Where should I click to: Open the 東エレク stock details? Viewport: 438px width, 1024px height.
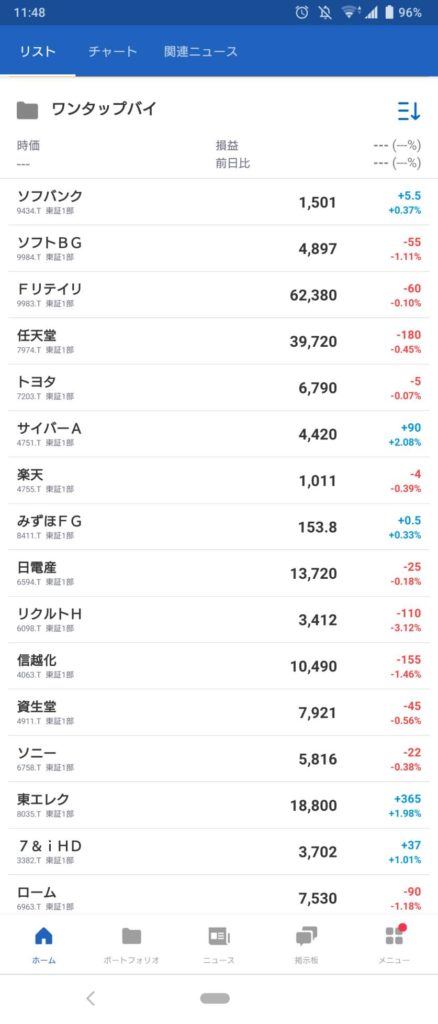(x=219, y=805)
